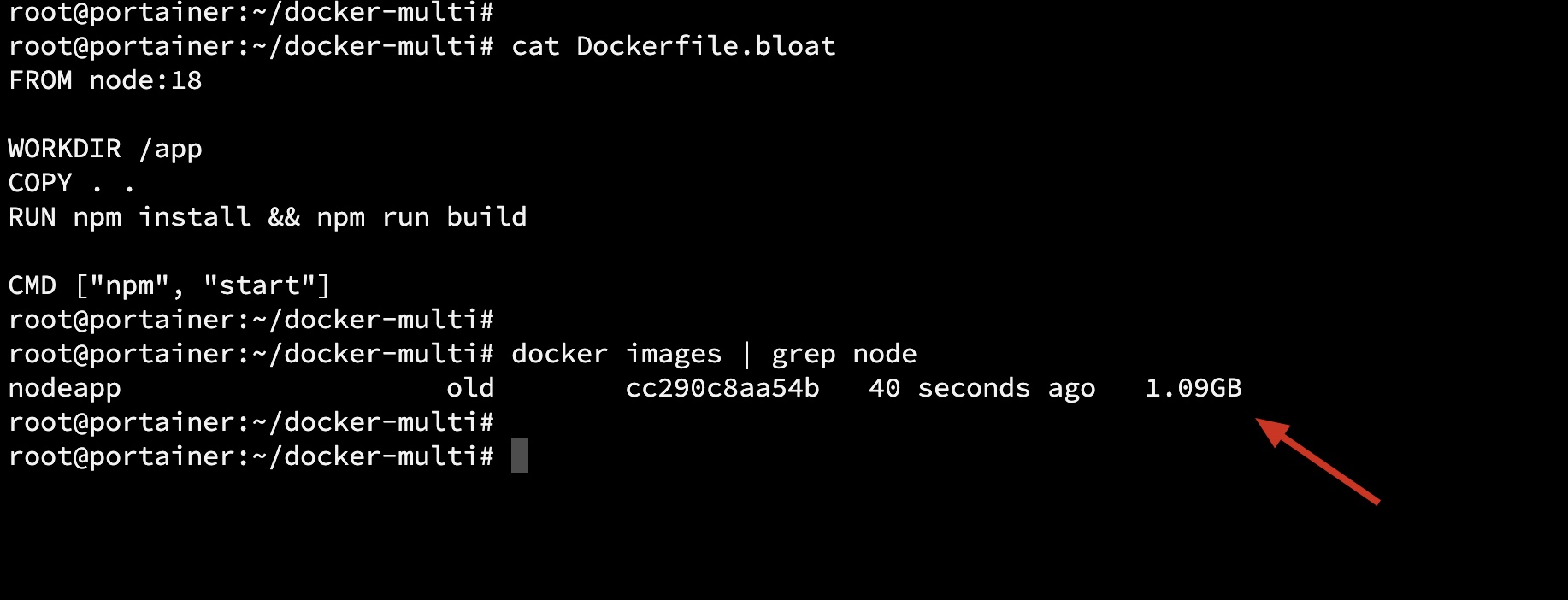This screenshot has height=600, width=1568.
Task: Click the image ID cc290c8aa54b
Action: point(722,388)
